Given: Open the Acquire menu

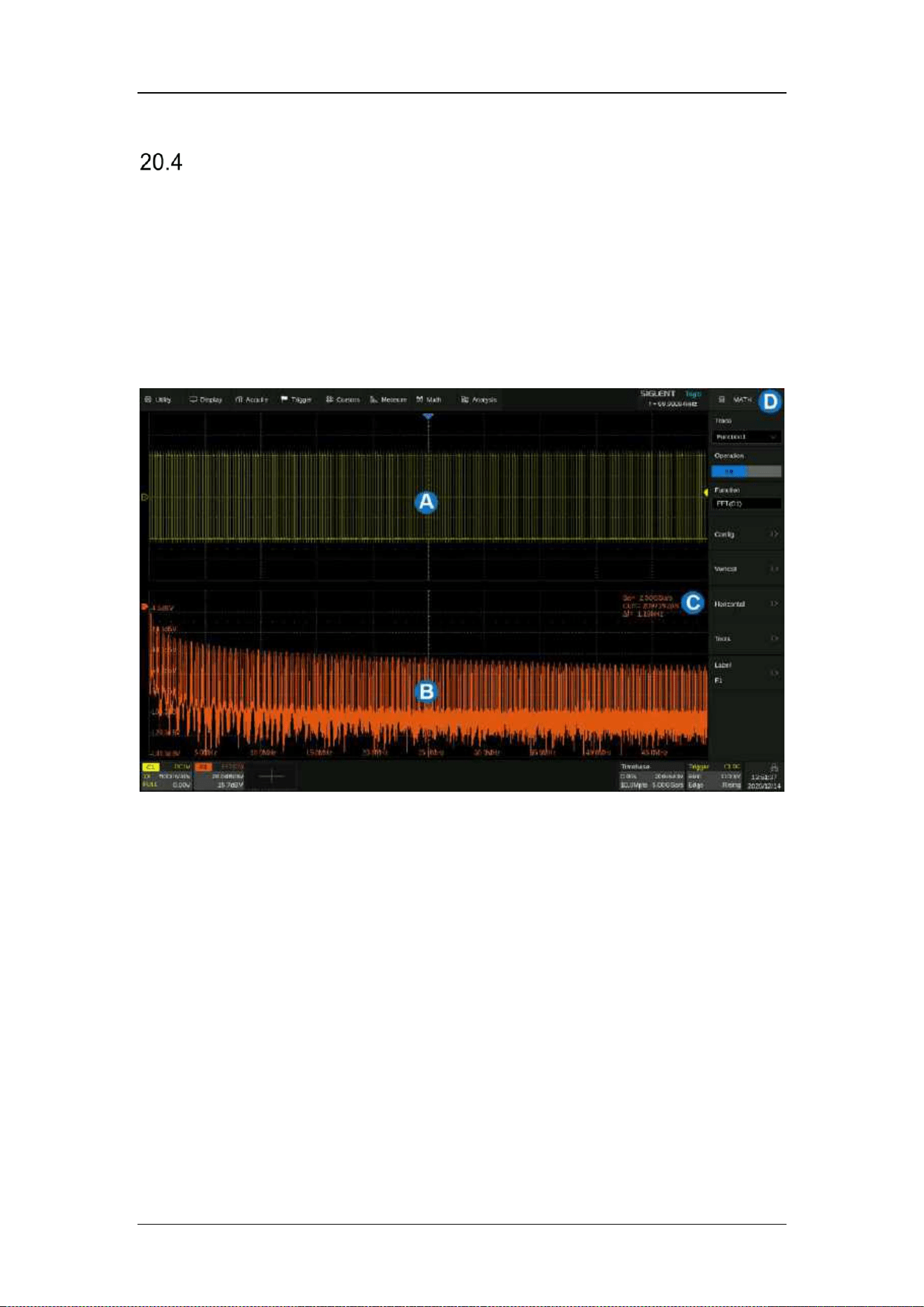Looking at the screenshot, I should (x=252, y=399).
